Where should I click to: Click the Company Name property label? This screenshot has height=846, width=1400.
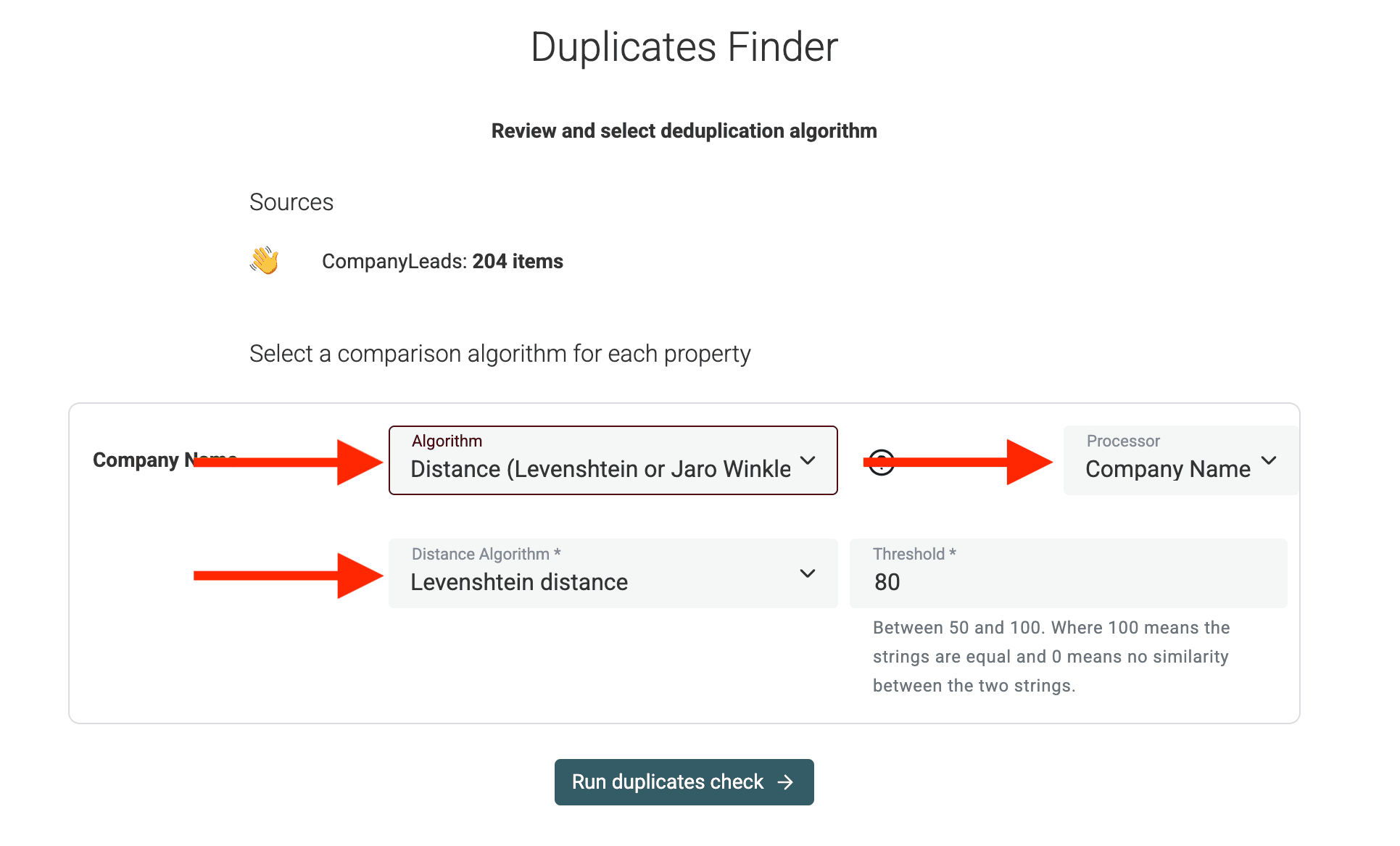coord(164,460)
